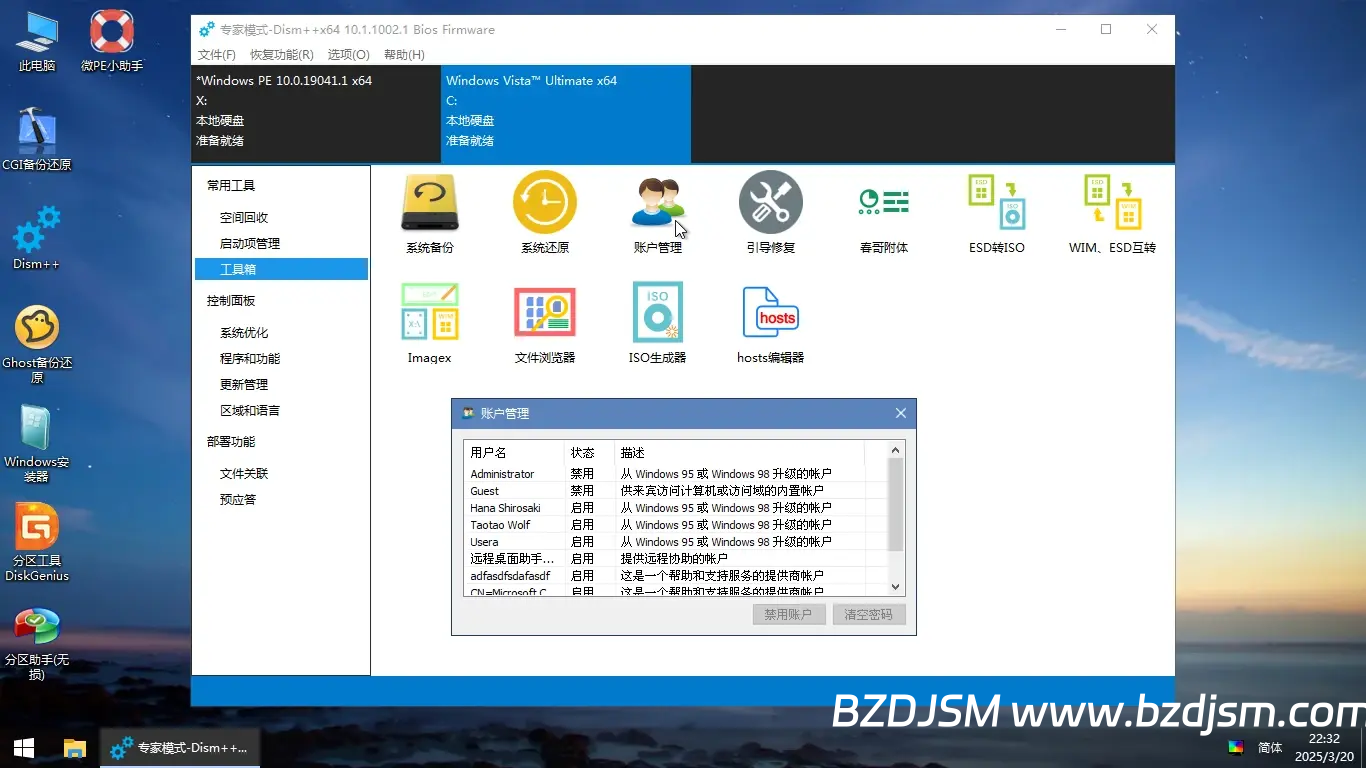The height and width of the screenshot is (768, 1366).
Task: Open 区域和语言 in the sidebar
Action: (250, 411)
